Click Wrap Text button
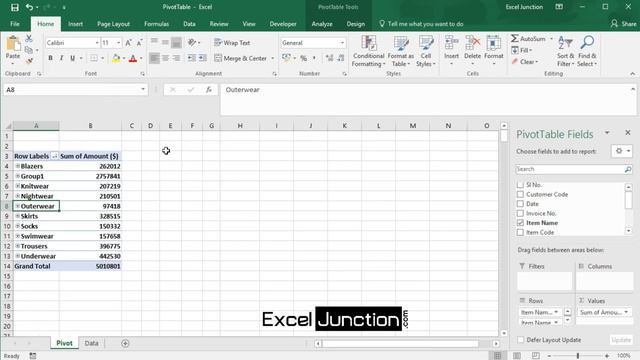This screenshot has width=640, height=360. (x=232, y=42)
